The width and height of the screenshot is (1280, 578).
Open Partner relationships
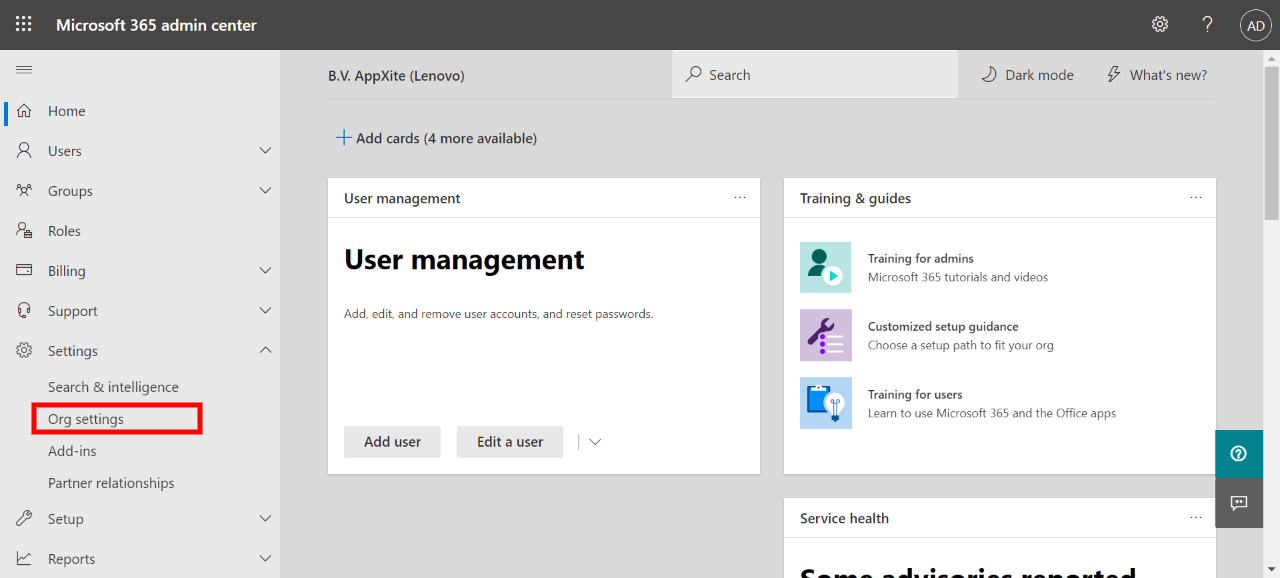click(x=111, y=483)
